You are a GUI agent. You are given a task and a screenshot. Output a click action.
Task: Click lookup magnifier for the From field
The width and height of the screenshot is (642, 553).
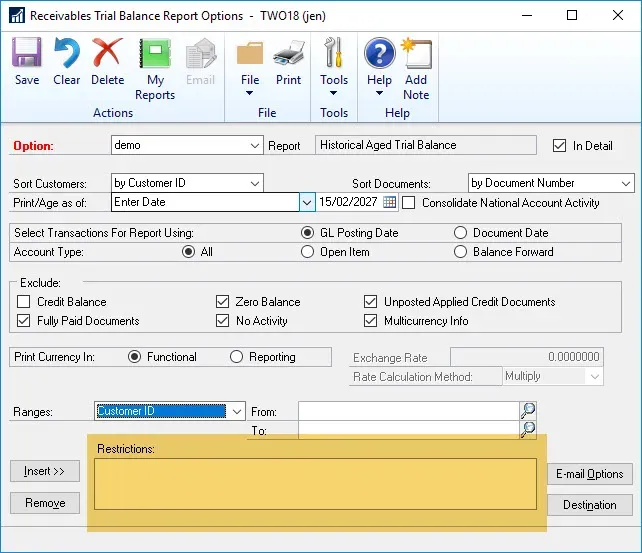pyautogui.click(x=528, y=411)
